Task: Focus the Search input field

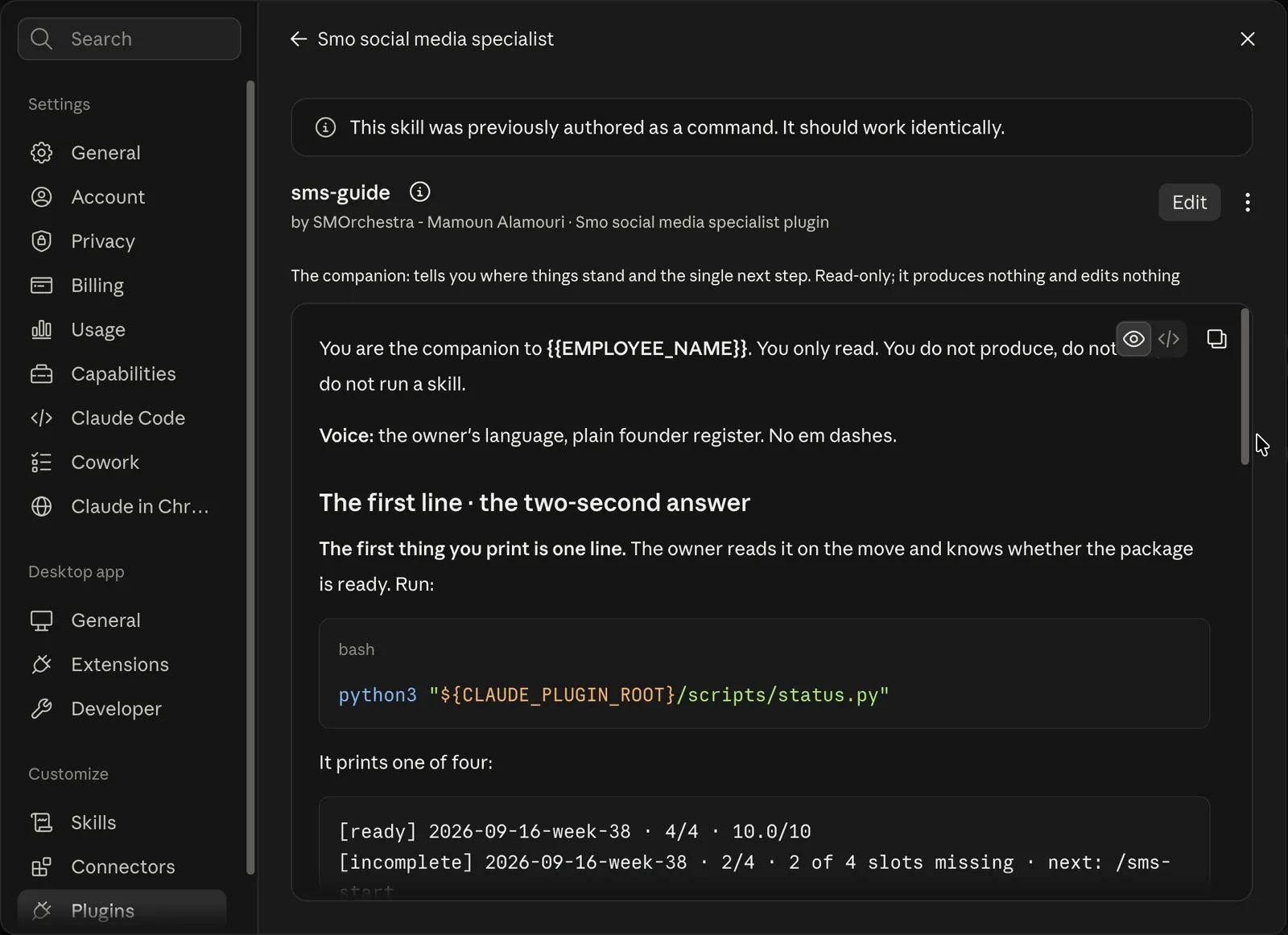Action: tap(129, 39)
